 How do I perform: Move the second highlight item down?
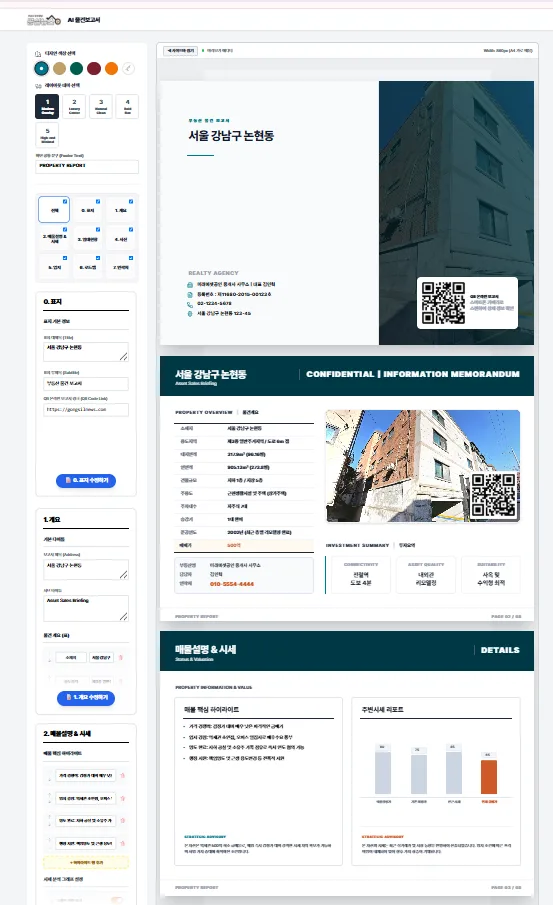pyautogui.click(x=50, y=801)
